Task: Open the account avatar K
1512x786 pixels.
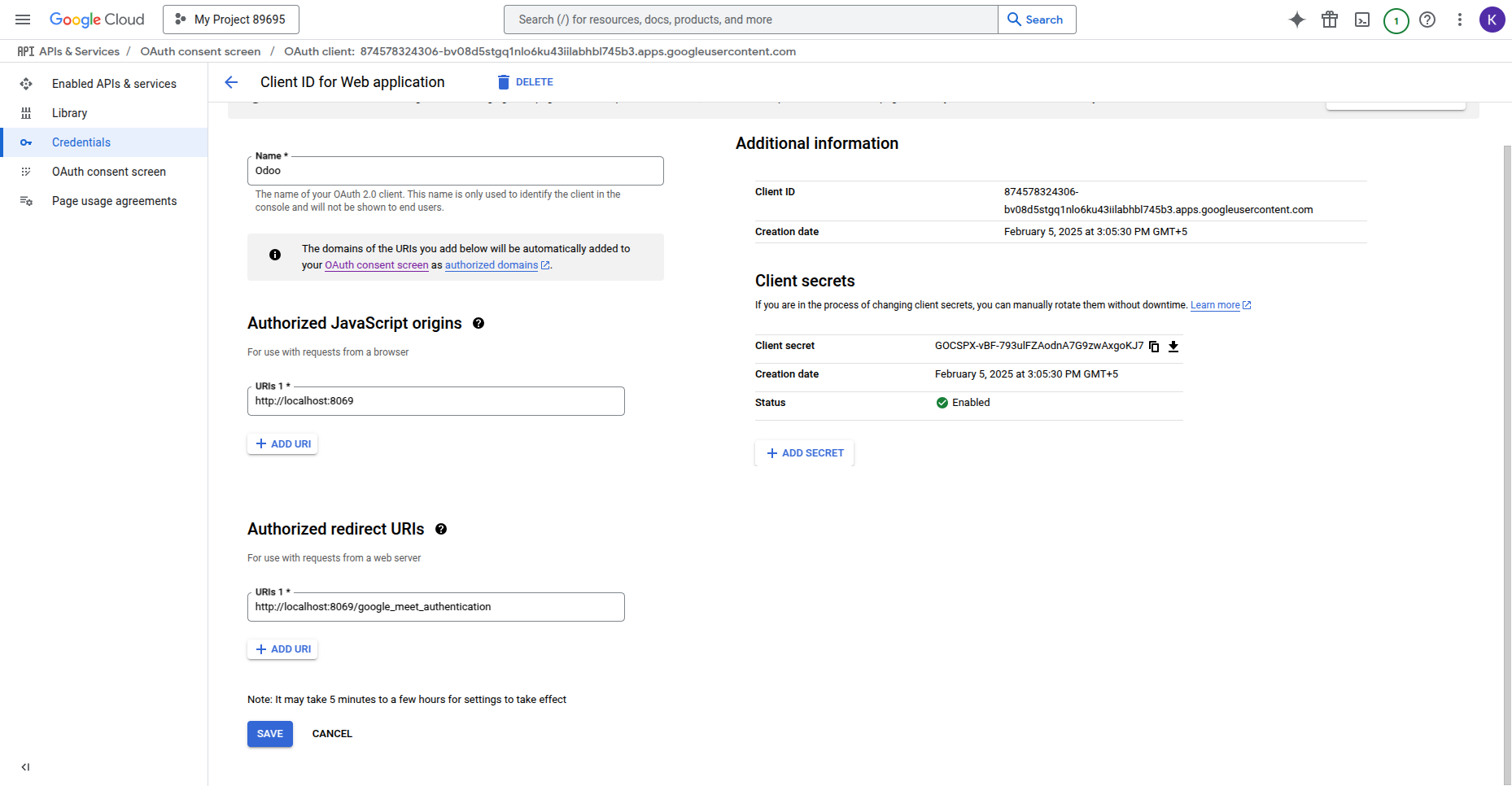Action: (1492, 20)
